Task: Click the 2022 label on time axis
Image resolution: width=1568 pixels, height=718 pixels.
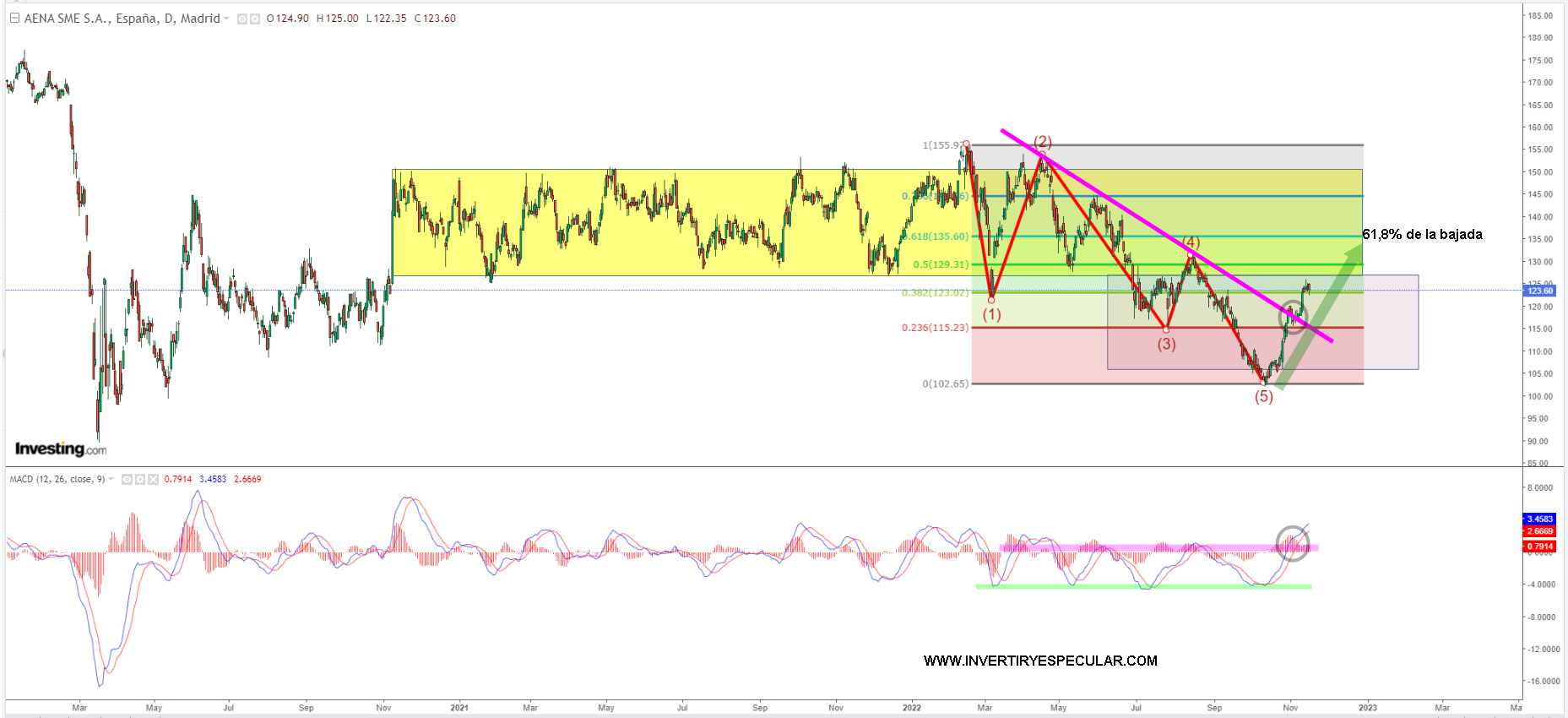Action: 911,708
